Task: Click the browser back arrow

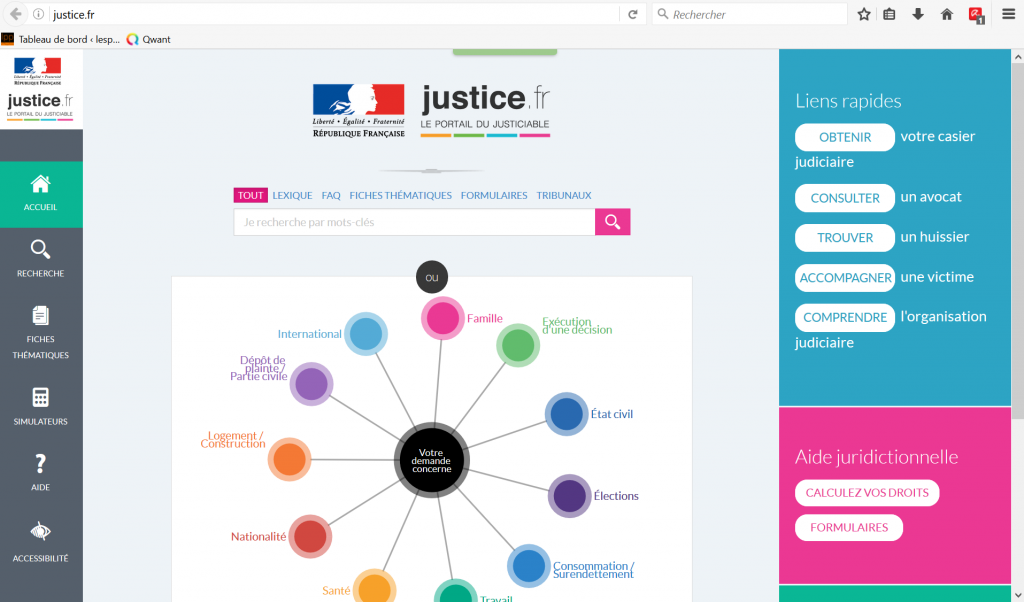Action: (16, 14)
